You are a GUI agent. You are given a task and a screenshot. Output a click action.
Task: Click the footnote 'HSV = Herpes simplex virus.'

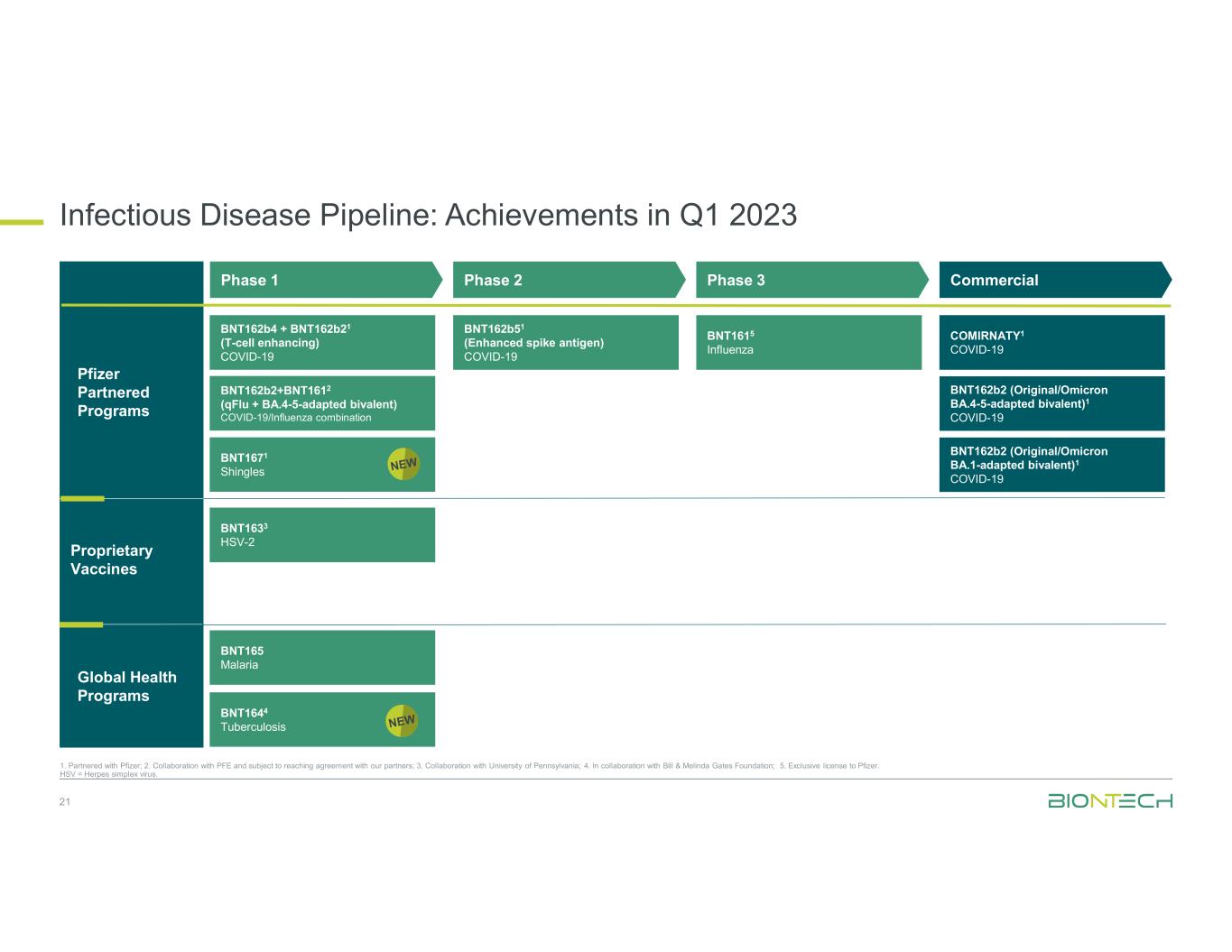click(108, 774)
